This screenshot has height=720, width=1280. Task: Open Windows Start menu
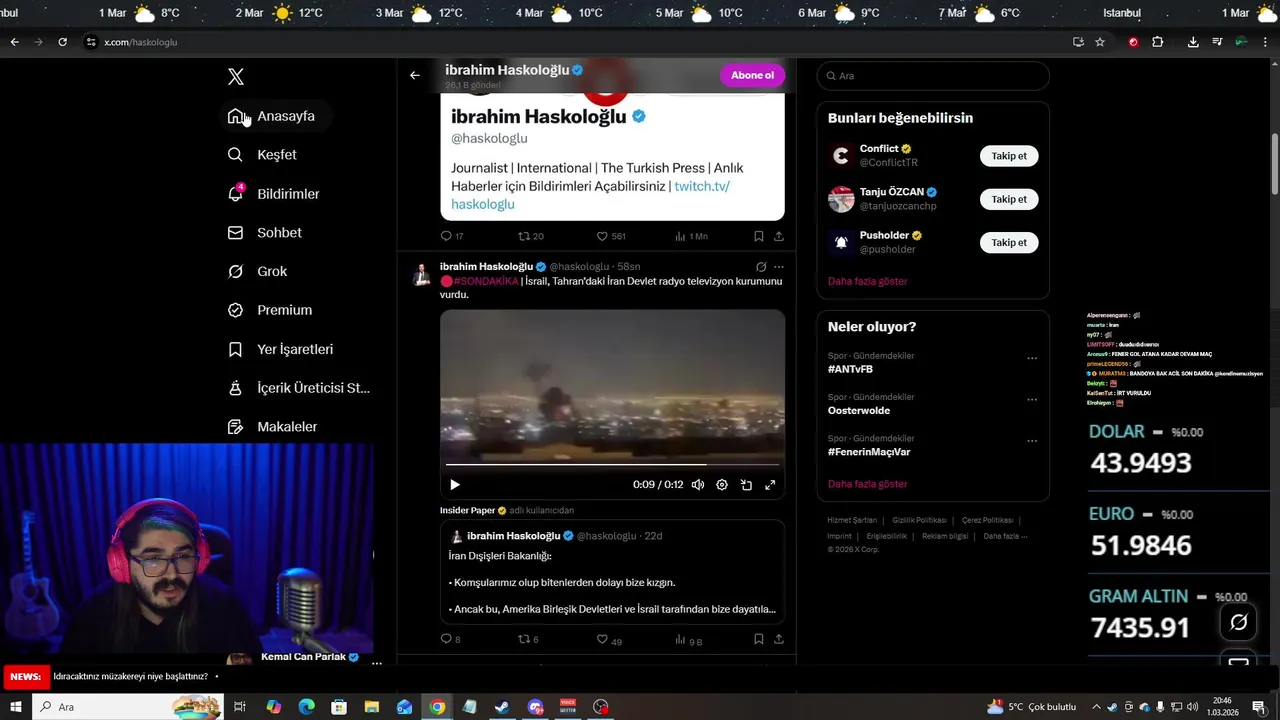(16, 707)
